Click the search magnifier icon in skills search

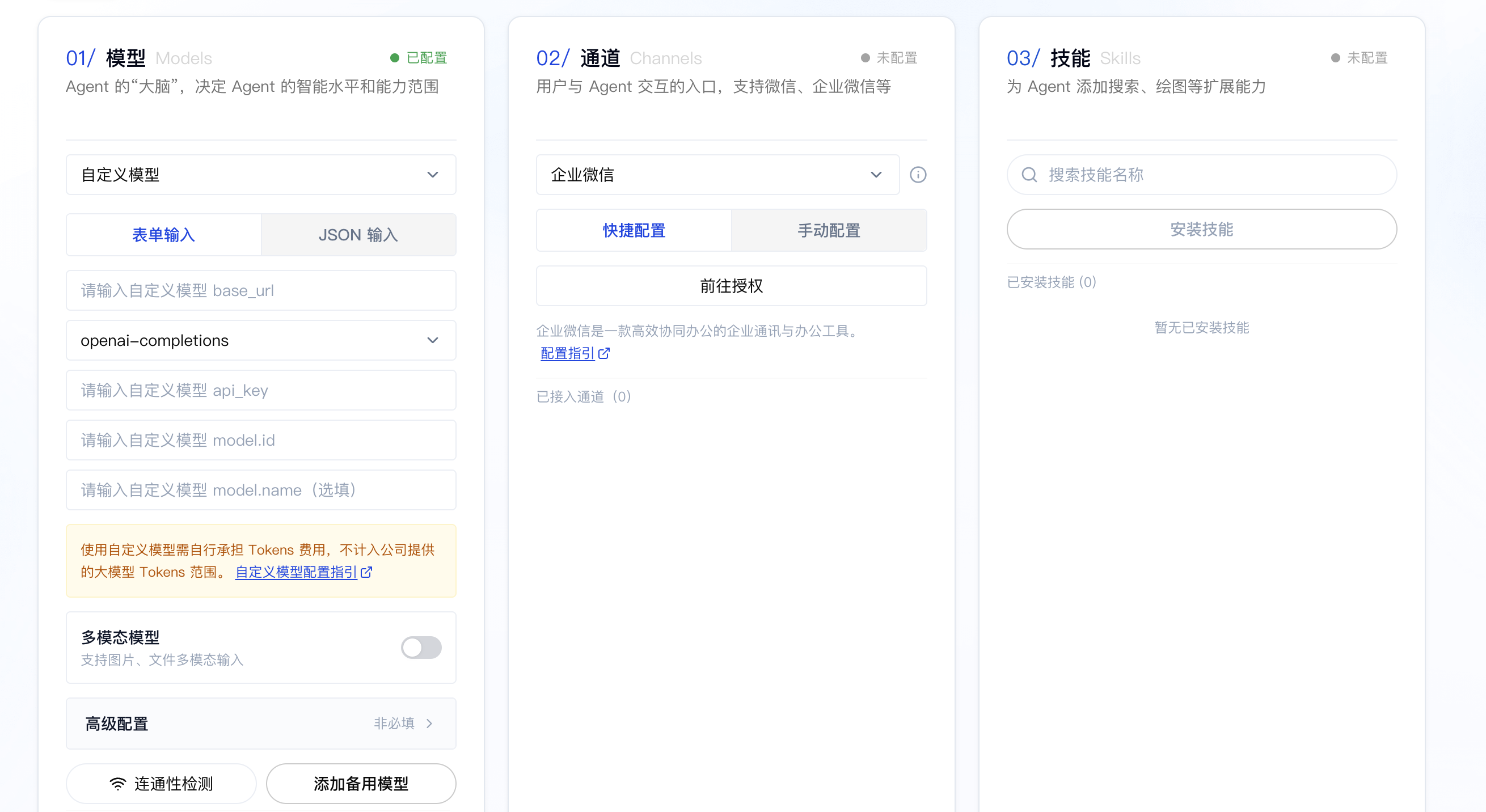point(1029,175)
